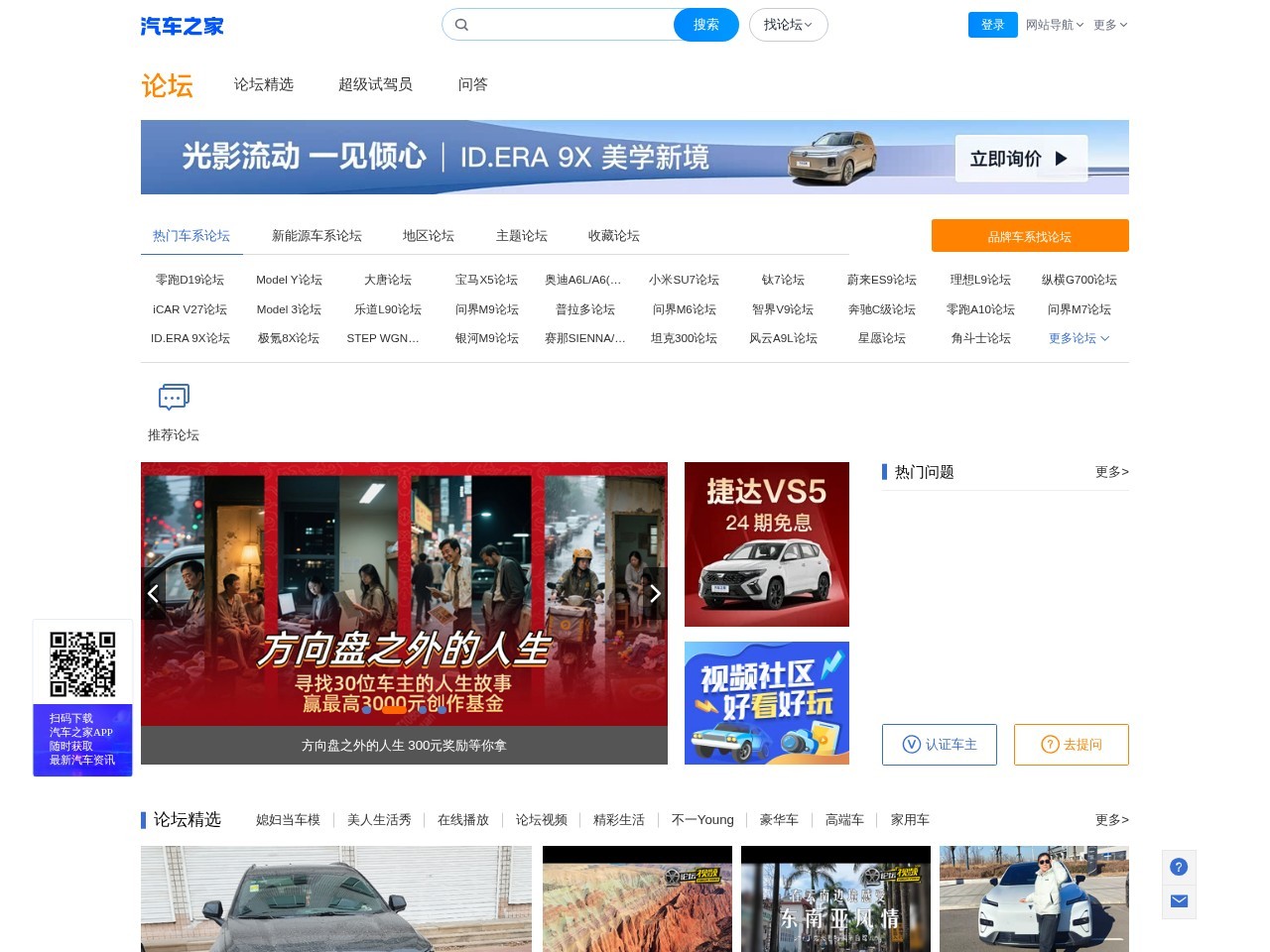Select 媳妇当车模 category
Screen dimensions: 1270x952
tap(288, 820)
